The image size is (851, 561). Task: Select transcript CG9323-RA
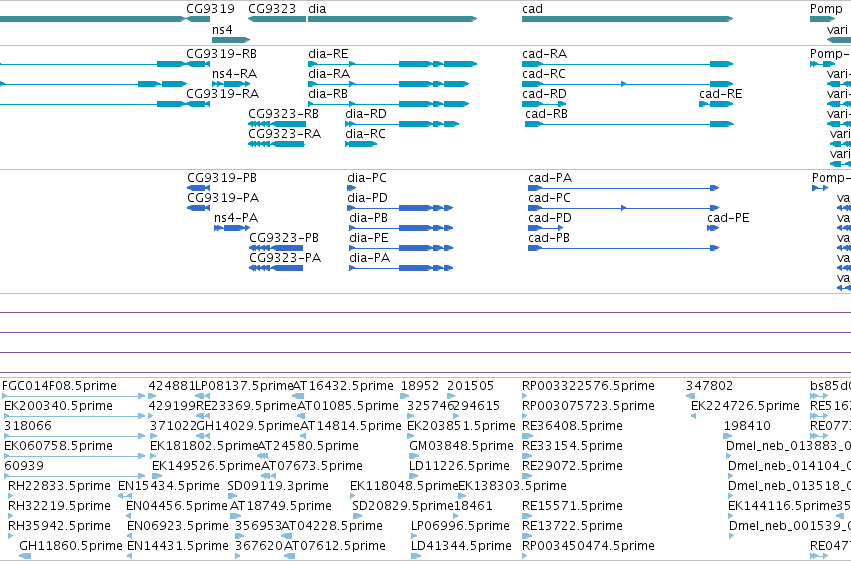click(x=276, y=144)
